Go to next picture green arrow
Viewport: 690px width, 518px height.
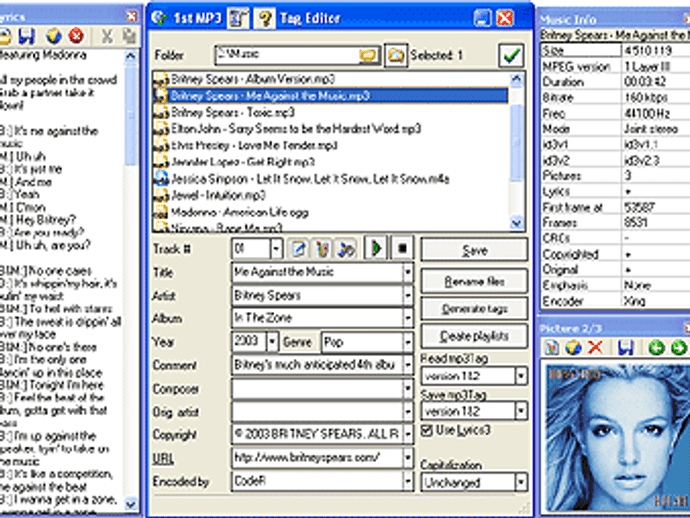[x=678, y=348]
